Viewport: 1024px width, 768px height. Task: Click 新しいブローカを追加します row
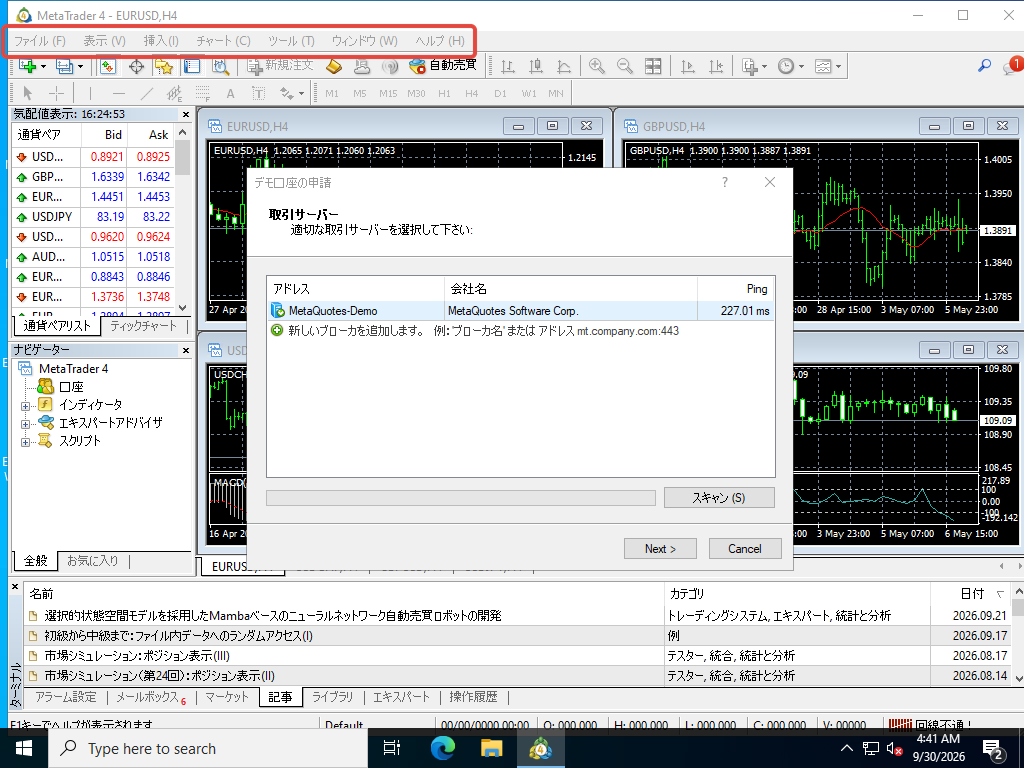tap(520, 330)
